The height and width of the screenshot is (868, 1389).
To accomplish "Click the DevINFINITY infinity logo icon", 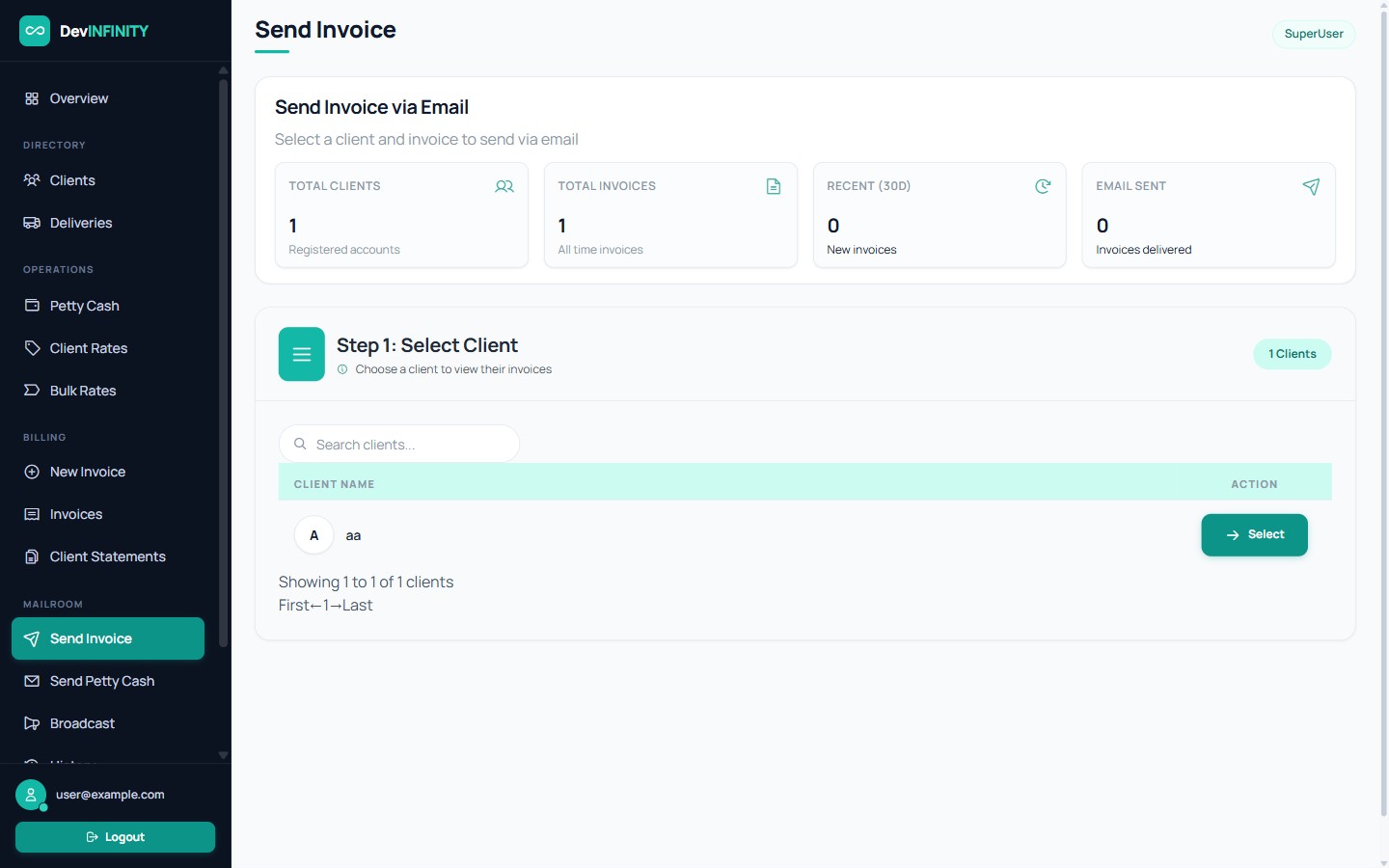I will [x=35, y=31].
